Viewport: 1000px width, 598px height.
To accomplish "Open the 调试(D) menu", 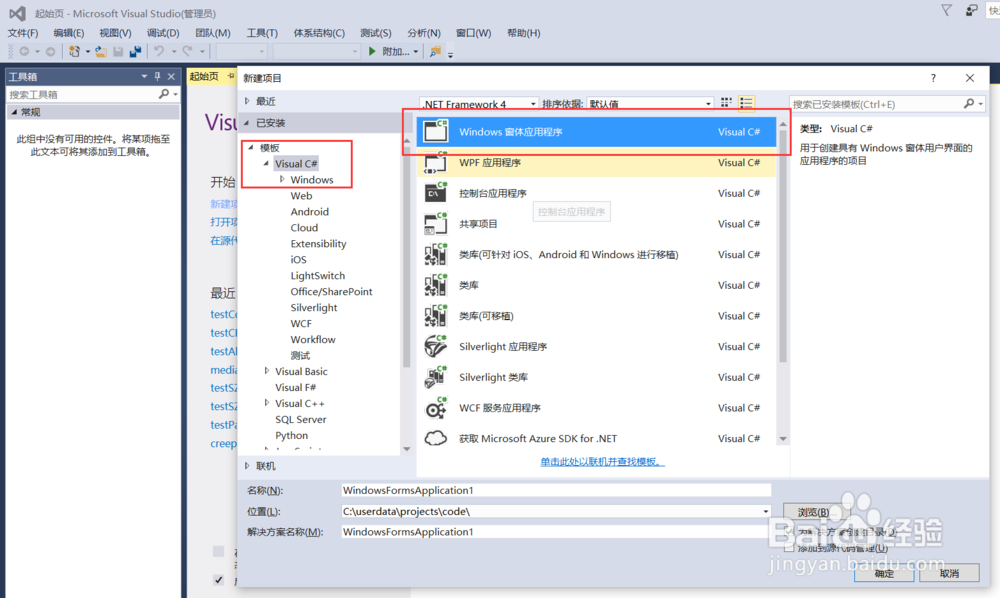I will click(163, 33).
